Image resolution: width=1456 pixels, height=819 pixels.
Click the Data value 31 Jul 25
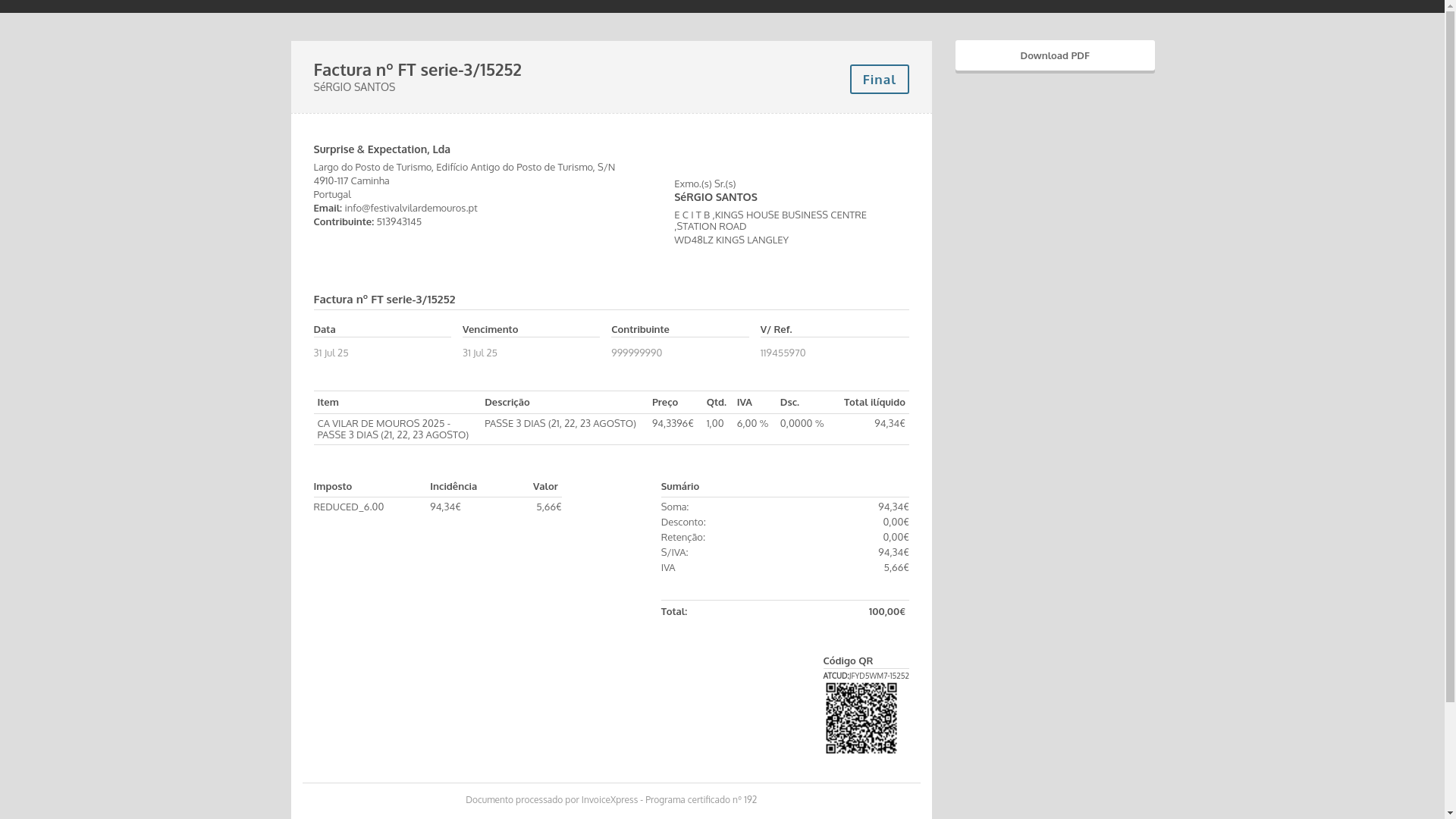click(331, 353)
